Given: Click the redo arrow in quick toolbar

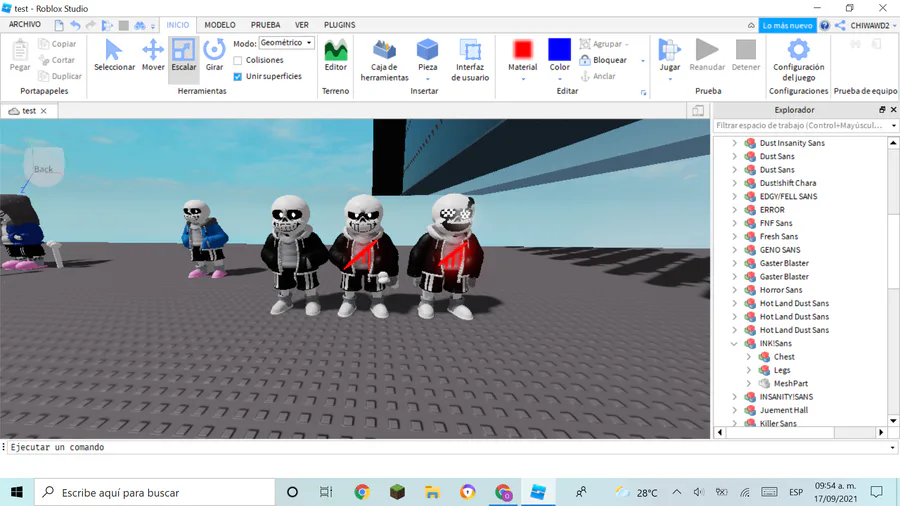Looking at the screenshot, I should [91, 25].
